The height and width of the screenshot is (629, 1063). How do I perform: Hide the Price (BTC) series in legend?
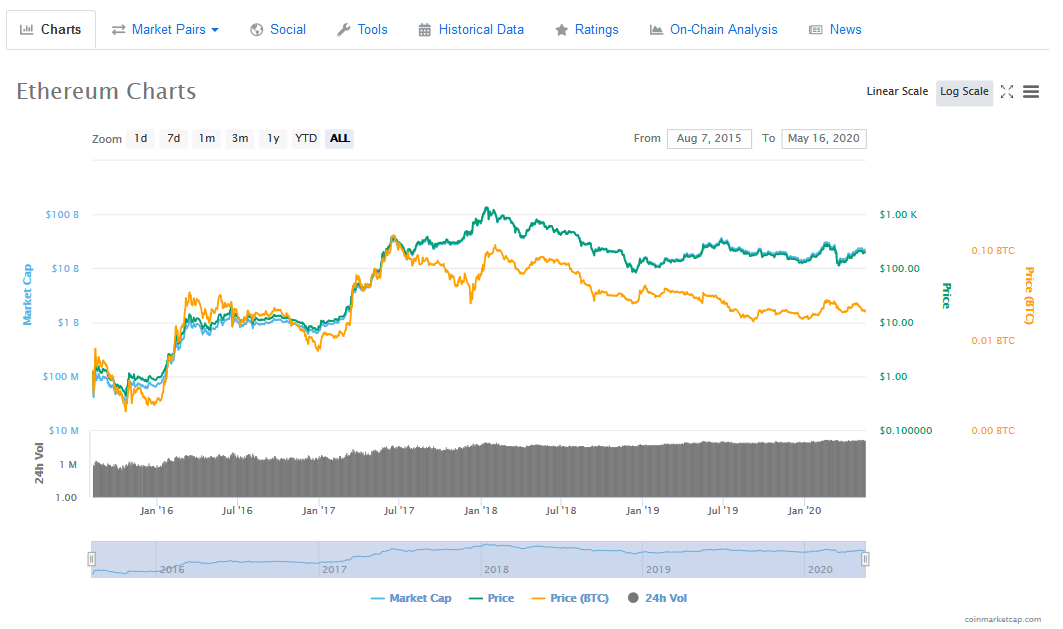click(569, 598)
